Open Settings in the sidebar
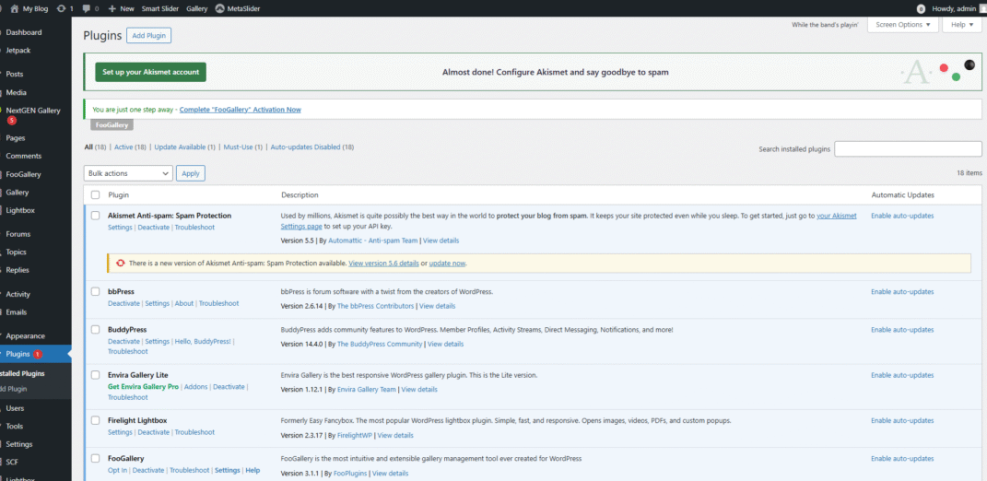Screen dimensions: 987x481 click(19, 444)
